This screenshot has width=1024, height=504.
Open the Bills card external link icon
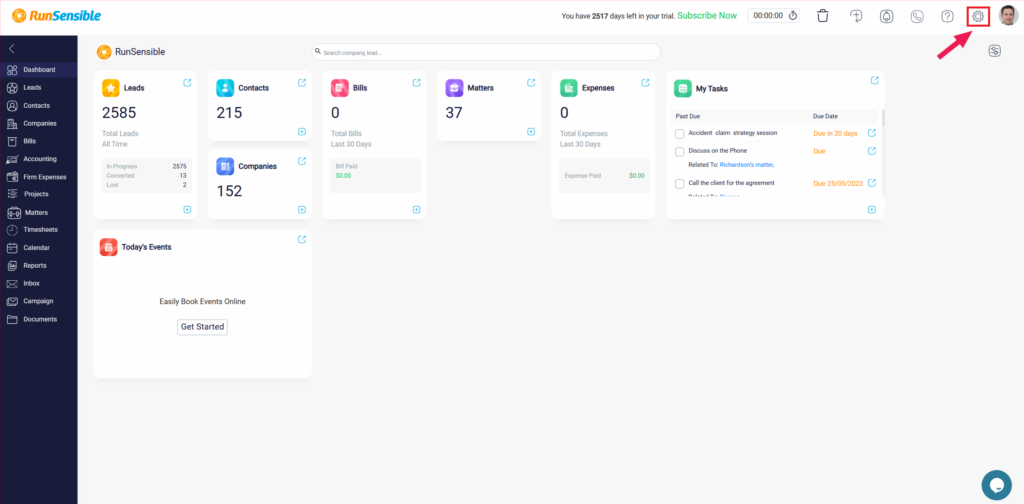pyautogui.click(x=417, y=83)
